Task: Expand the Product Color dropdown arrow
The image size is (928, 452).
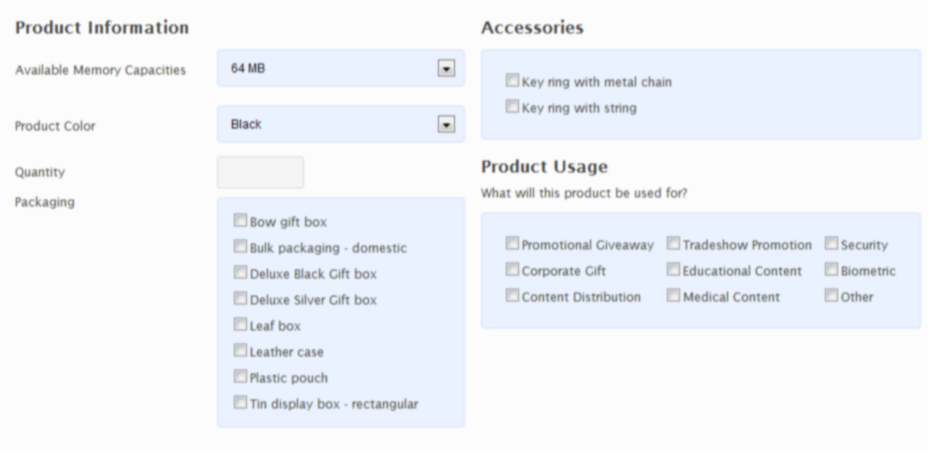Action: (446, 124)
